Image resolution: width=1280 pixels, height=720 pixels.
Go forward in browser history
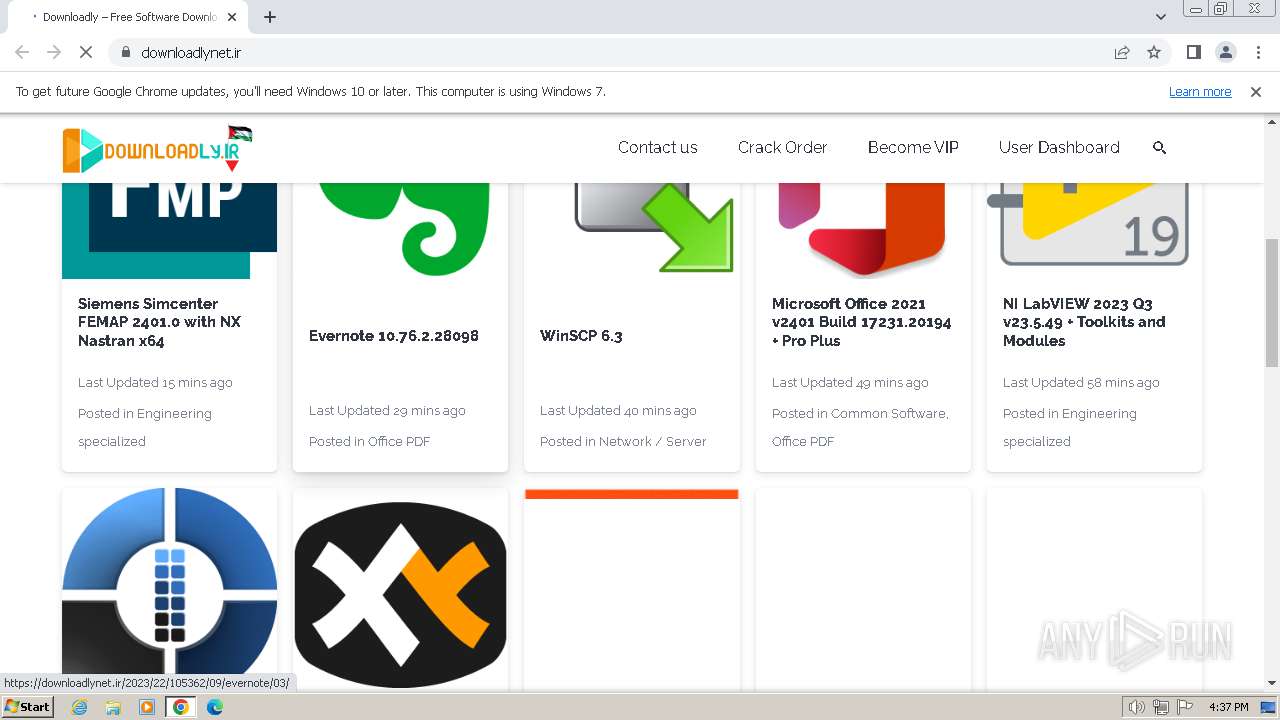pyautogui.click(x=54, y=52)
